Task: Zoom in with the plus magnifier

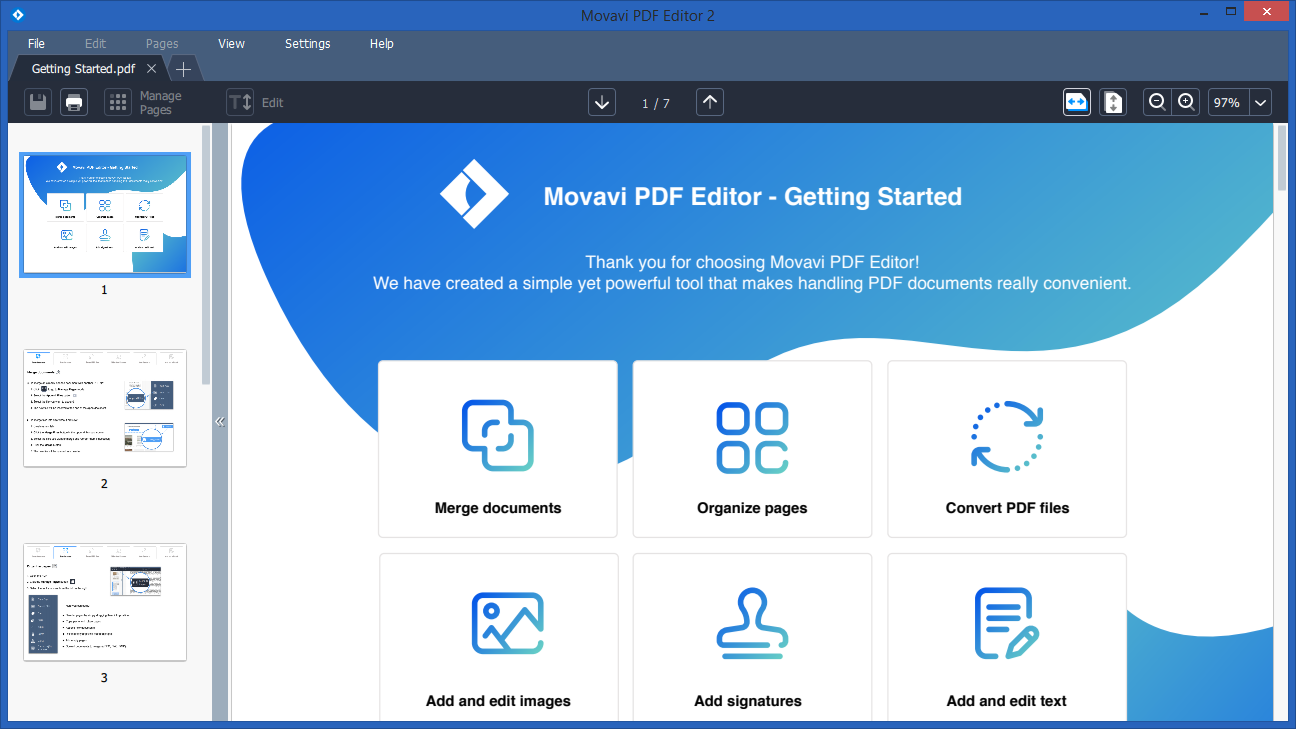Action: (x=1186, y=102)
